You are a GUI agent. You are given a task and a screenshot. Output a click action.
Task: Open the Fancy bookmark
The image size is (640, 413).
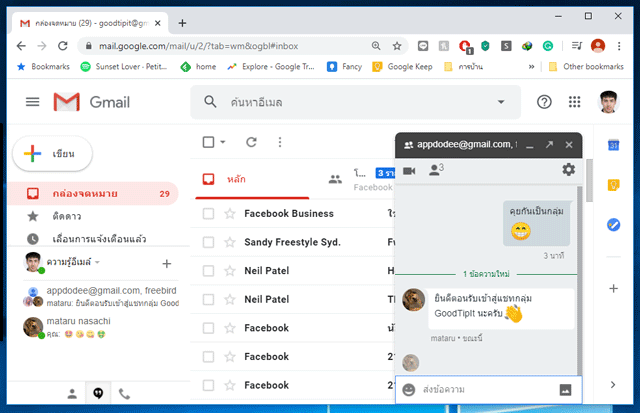point(344,67)
